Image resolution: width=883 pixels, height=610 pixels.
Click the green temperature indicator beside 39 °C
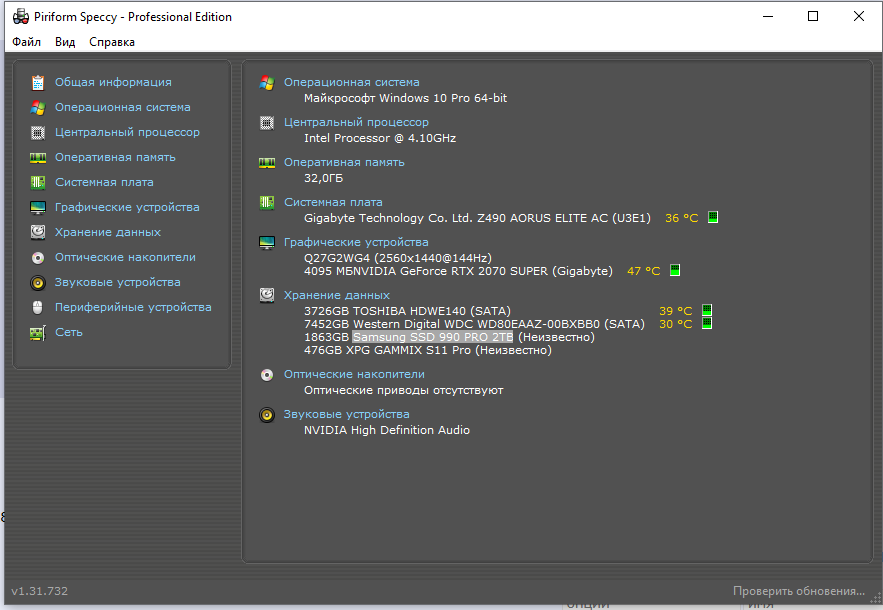(x=707, y=310)
